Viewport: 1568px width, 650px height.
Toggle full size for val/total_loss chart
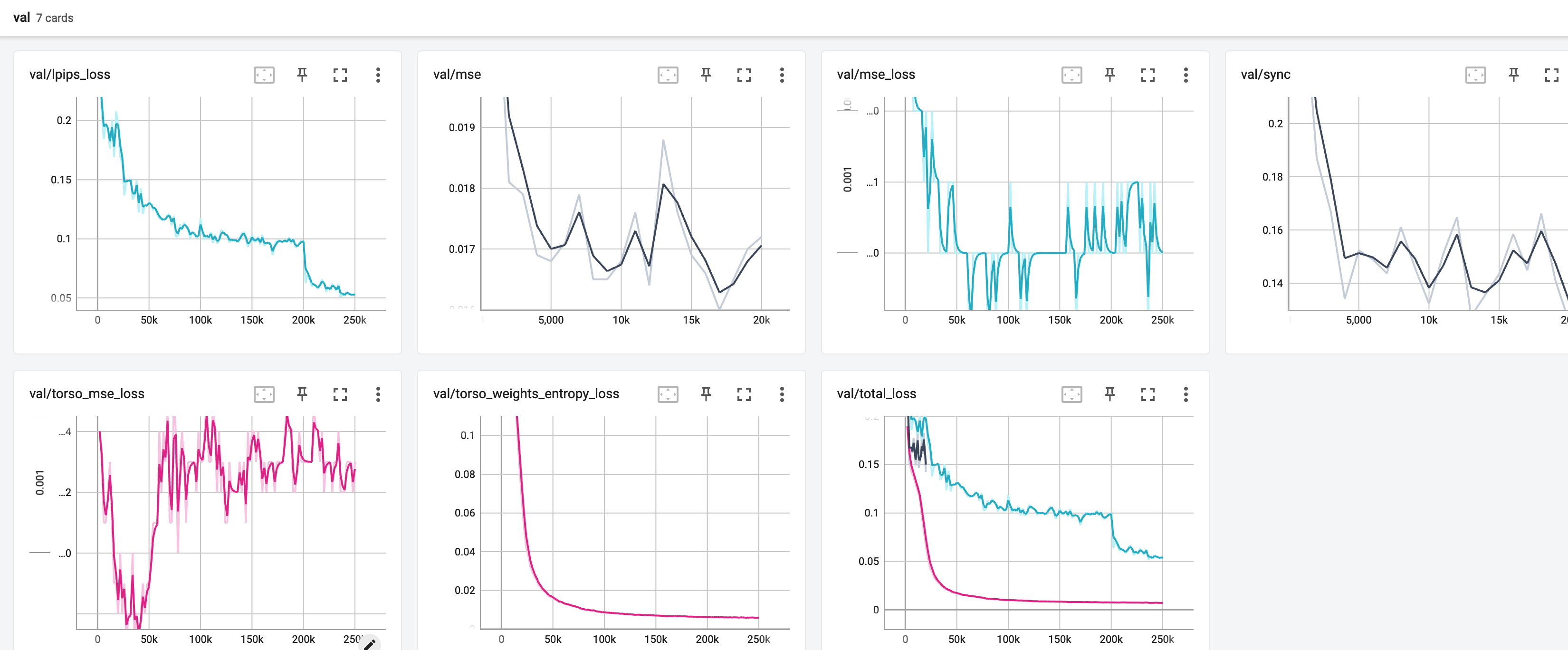point(1147,394)
